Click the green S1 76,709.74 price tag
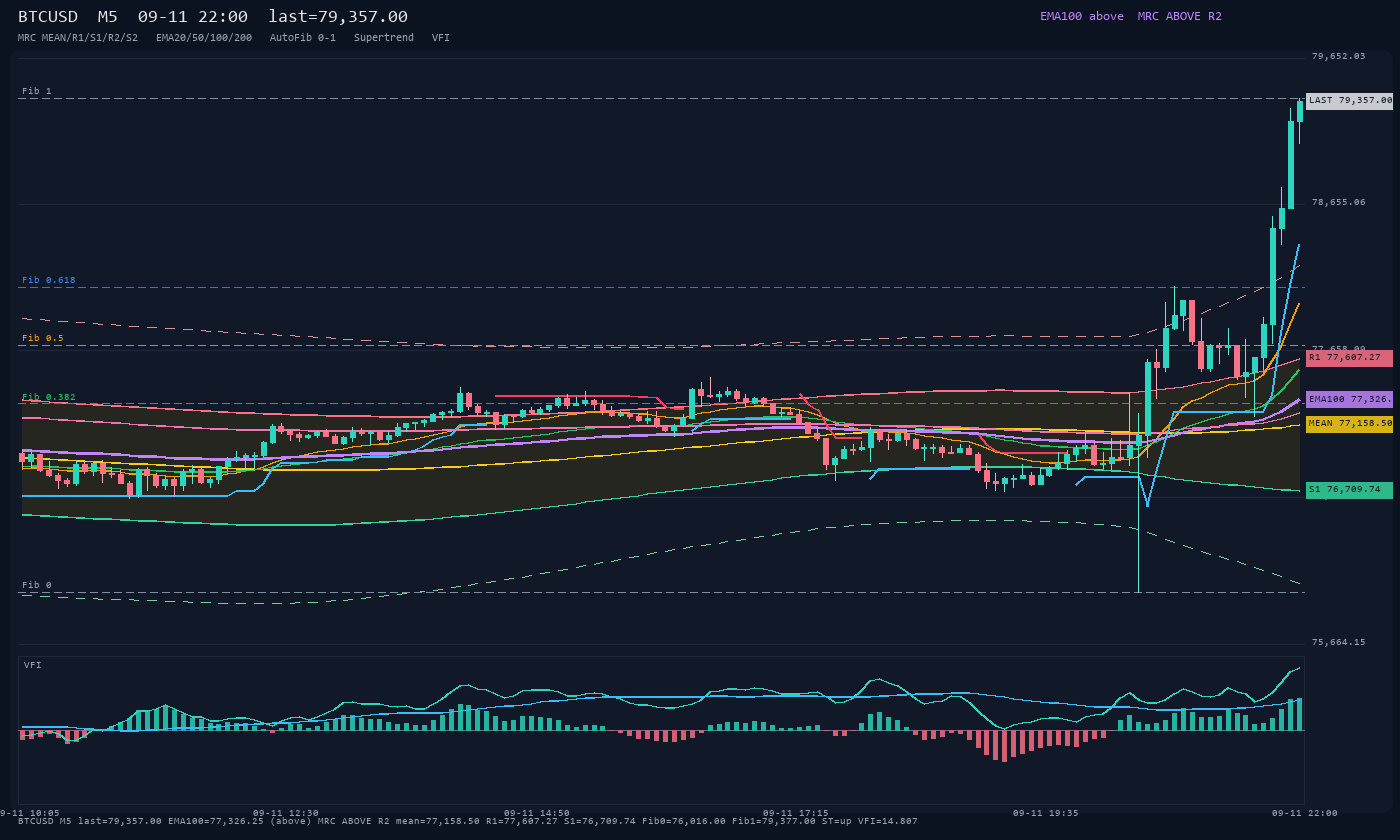1400x840 pixels. point(1349,490)
